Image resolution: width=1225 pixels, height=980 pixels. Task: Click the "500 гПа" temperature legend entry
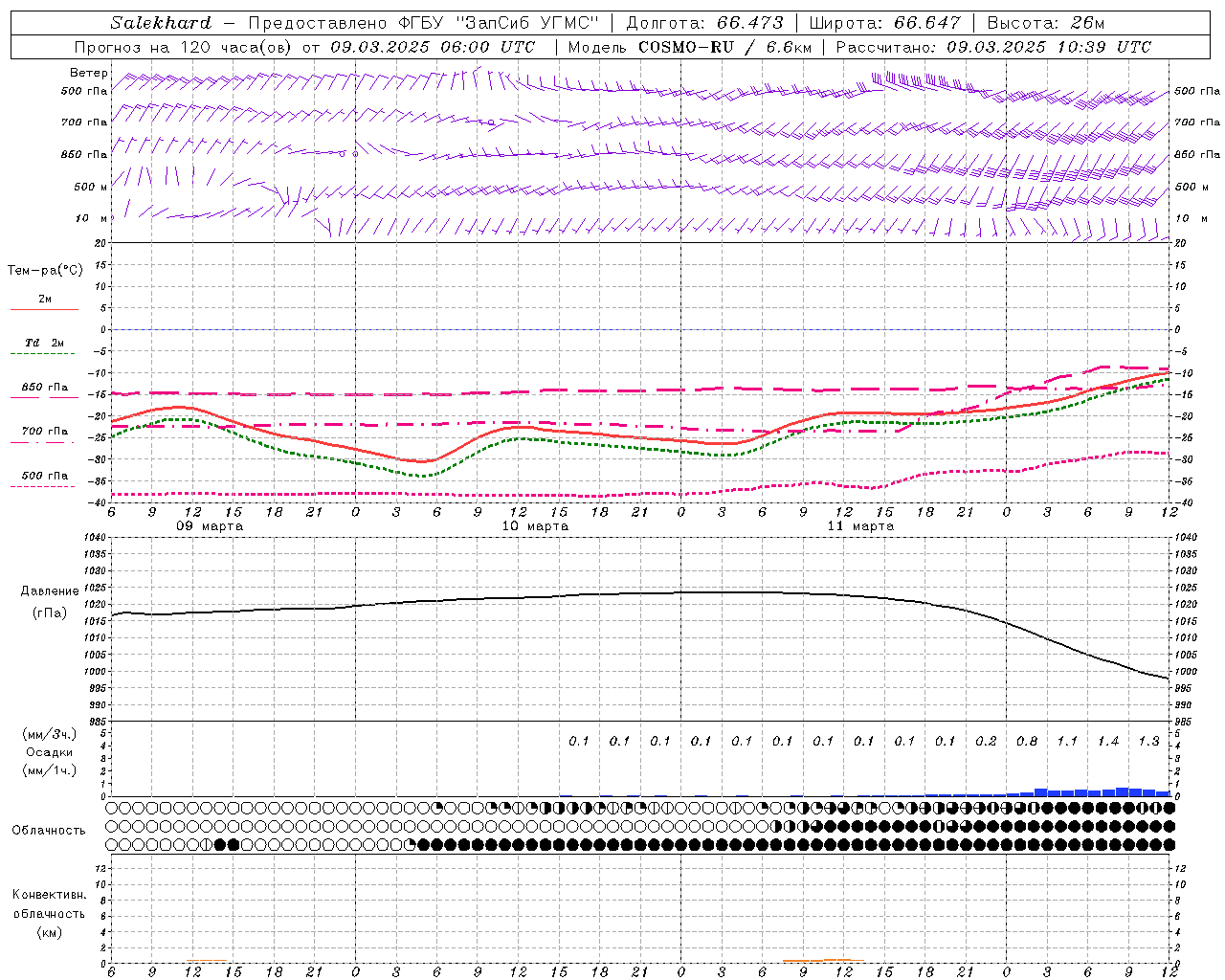click(x=45, y=476)
